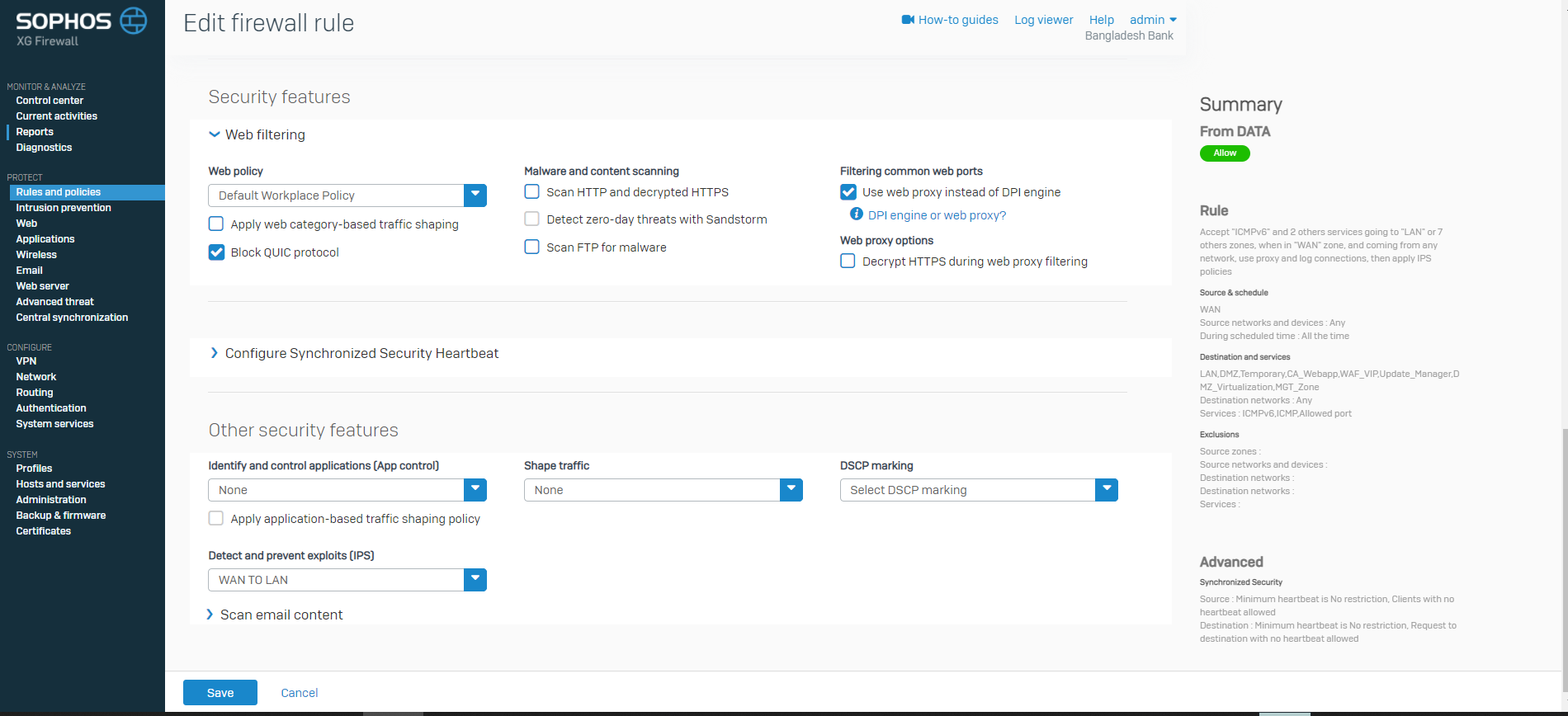1568x716 pixels.
Task: Expand the Scan email content section
Action: pos(210,615)
